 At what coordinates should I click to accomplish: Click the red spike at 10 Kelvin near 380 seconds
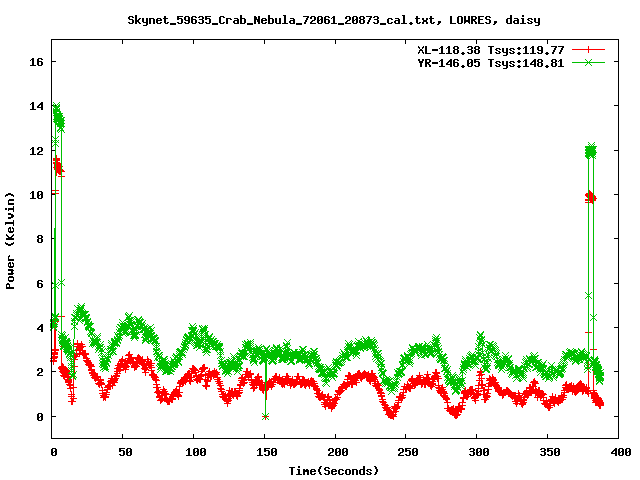590,197
